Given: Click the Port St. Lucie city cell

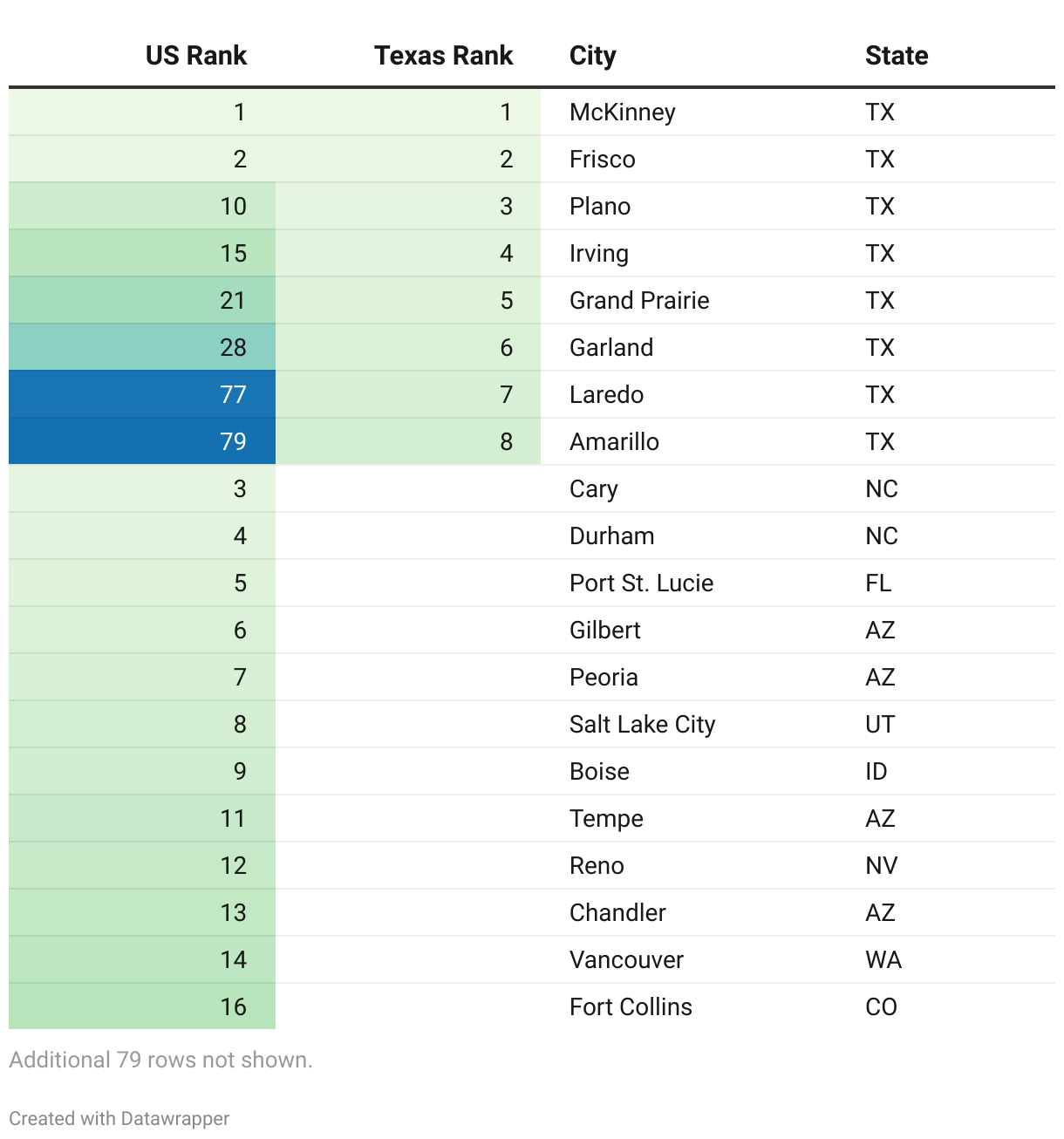Looking at the screenshot, I should click(x=641, y=583).
